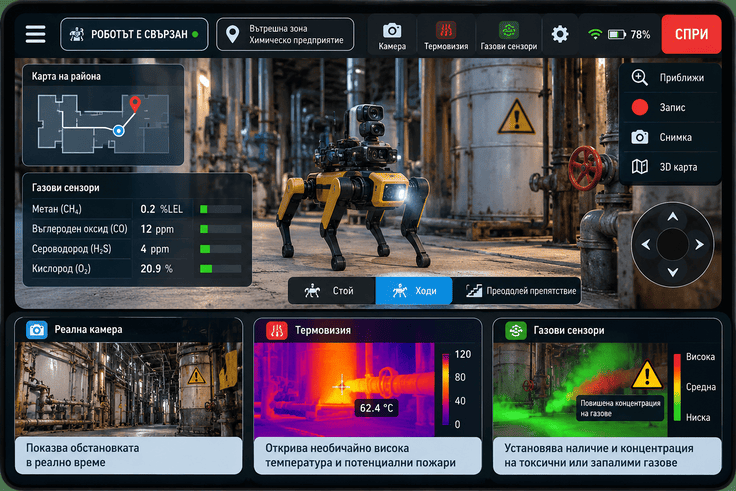Click the 0.2 %LEL methane value

point(161,209)
